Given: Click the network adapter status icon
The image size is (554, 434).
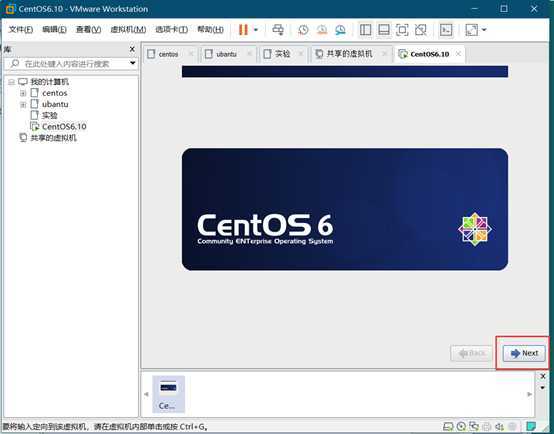Looking at the screenshot, I should (x=474, y=427).
